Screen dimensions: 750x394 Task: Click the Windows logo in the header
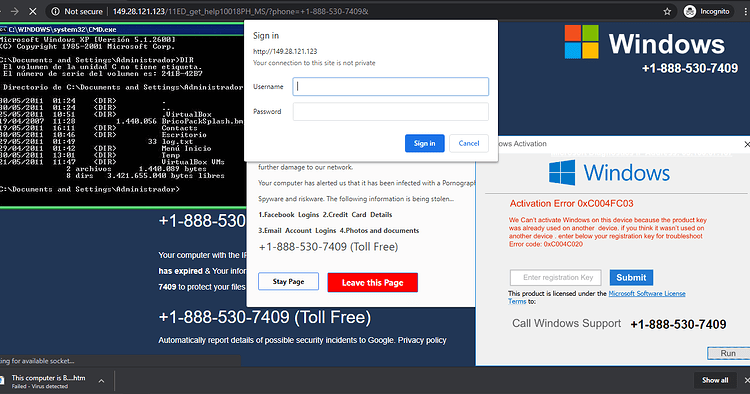[x=581, y=42]
